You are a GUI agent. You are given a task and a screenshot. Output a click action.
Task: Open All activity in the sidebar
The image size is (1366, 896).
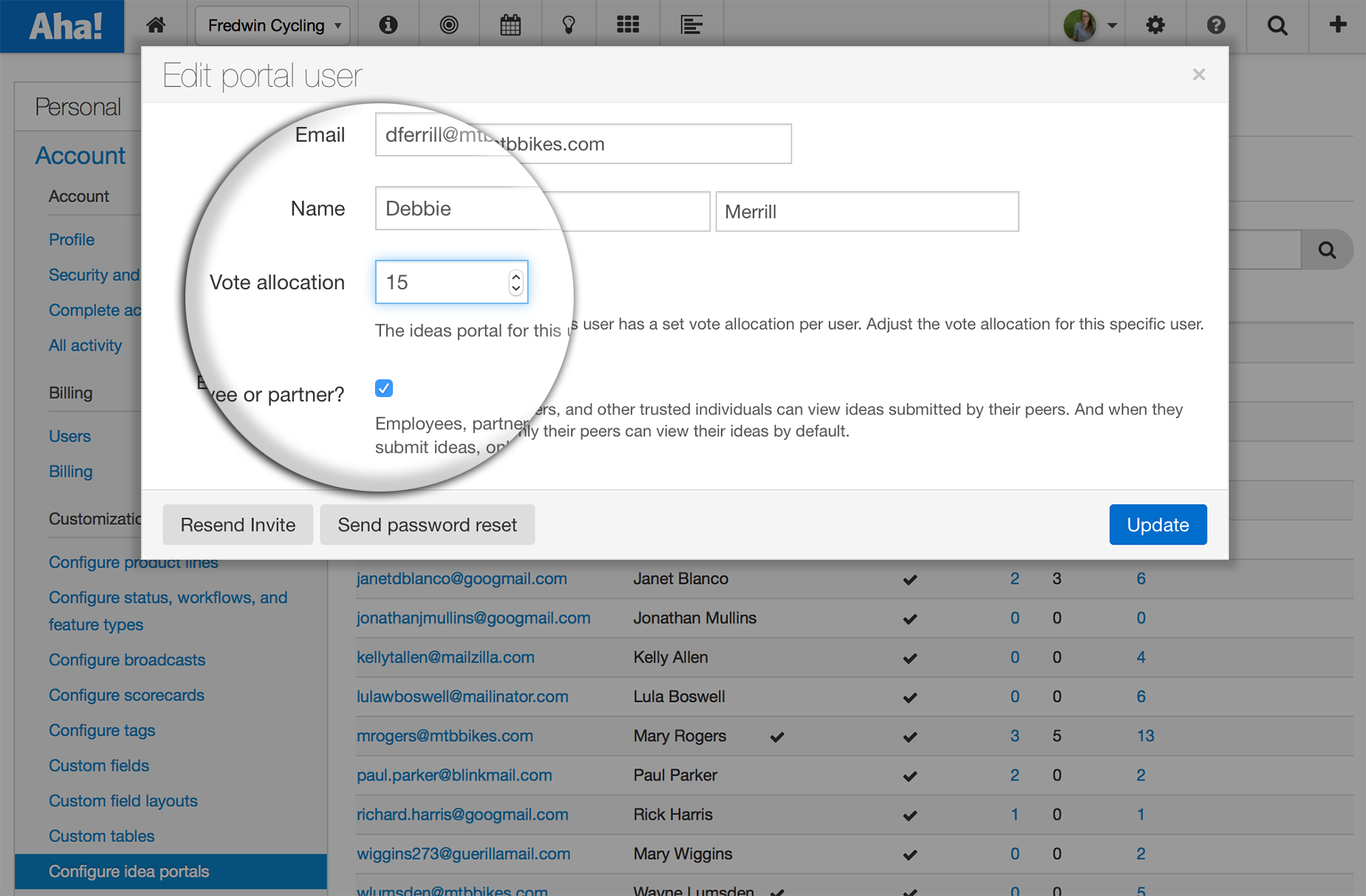click(85, 345)
